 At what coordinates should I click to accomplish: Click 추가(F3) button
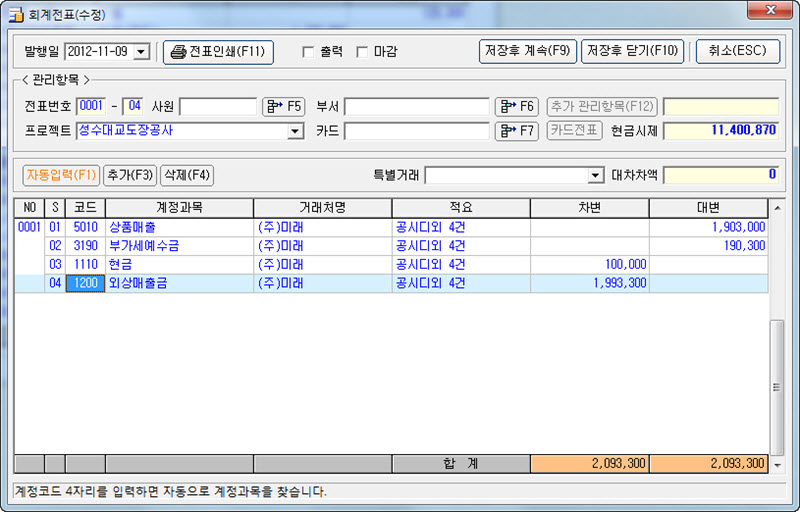point(130,175)
